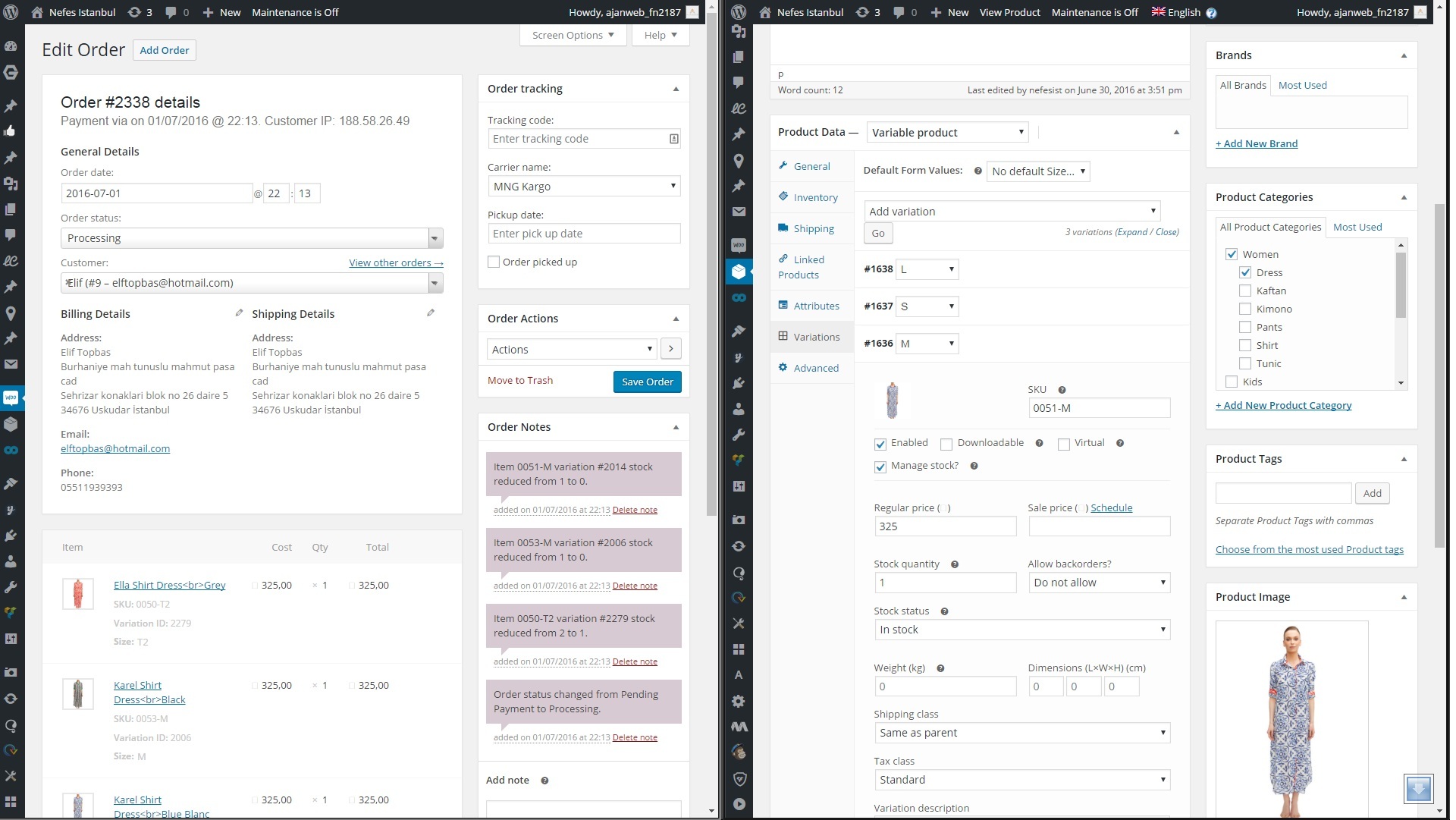Screen dimensions: 1456x820
Task: Check the Order picked up checkbox
Action: coord(494,262)
